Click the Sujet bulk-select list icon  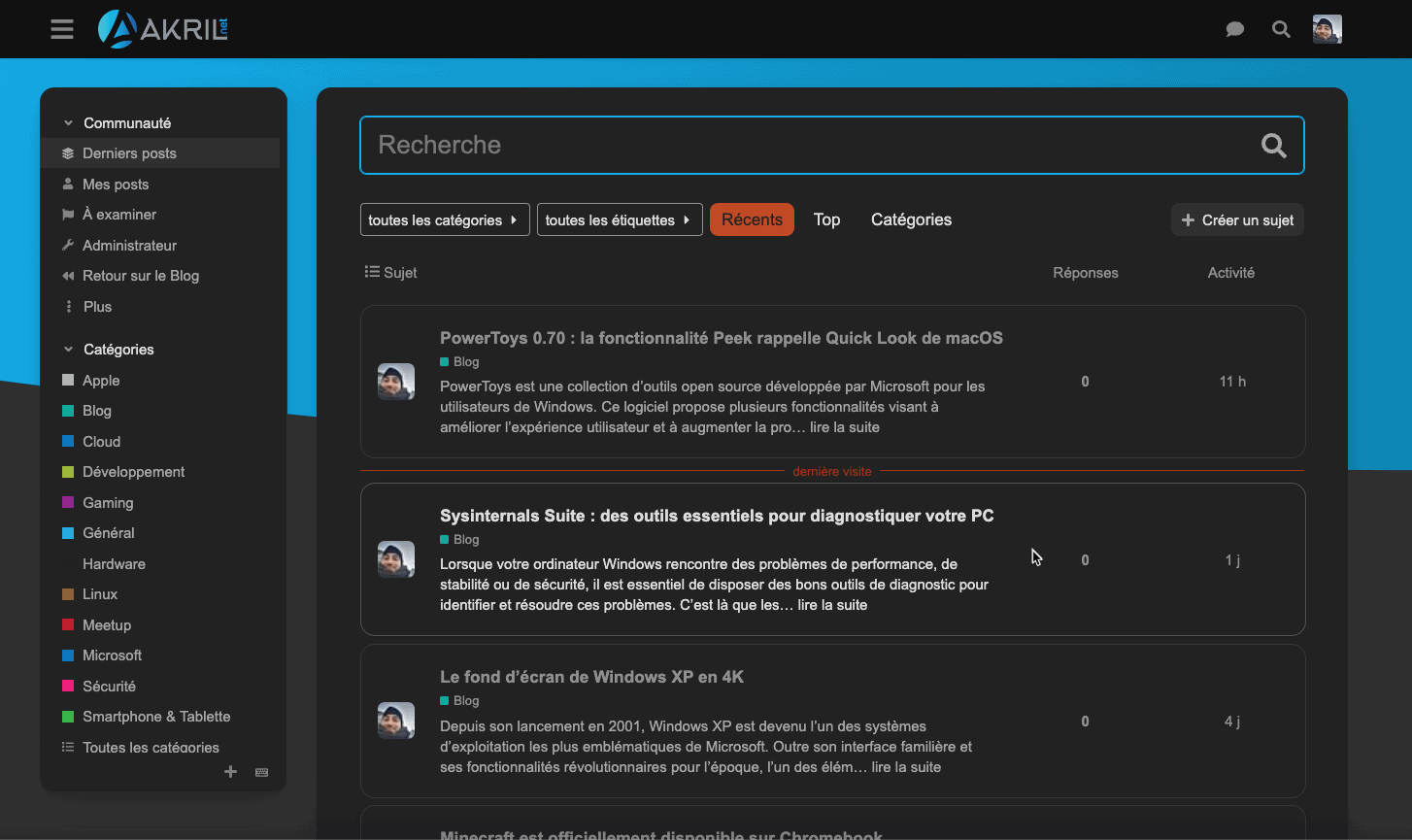pyautogui.click(x=372, y=273)
